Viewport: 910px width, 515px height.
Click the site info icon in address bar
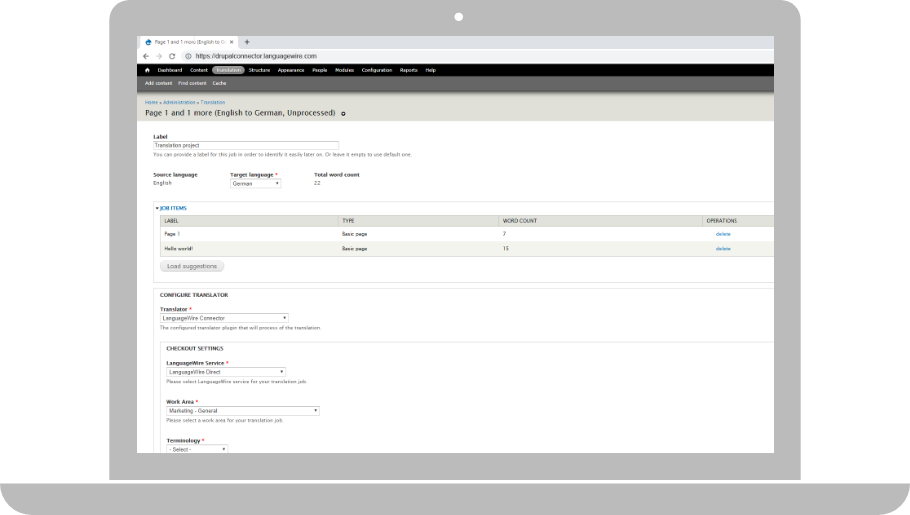coord(187,56)
